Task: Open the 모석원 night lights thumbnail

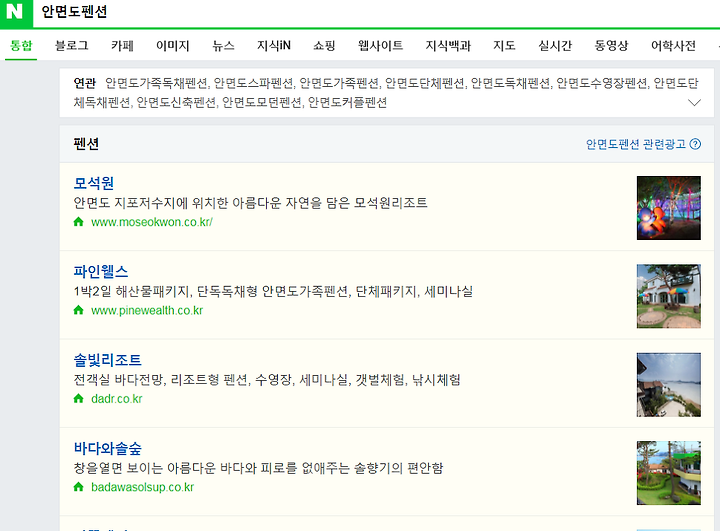Action: (669, 208)
